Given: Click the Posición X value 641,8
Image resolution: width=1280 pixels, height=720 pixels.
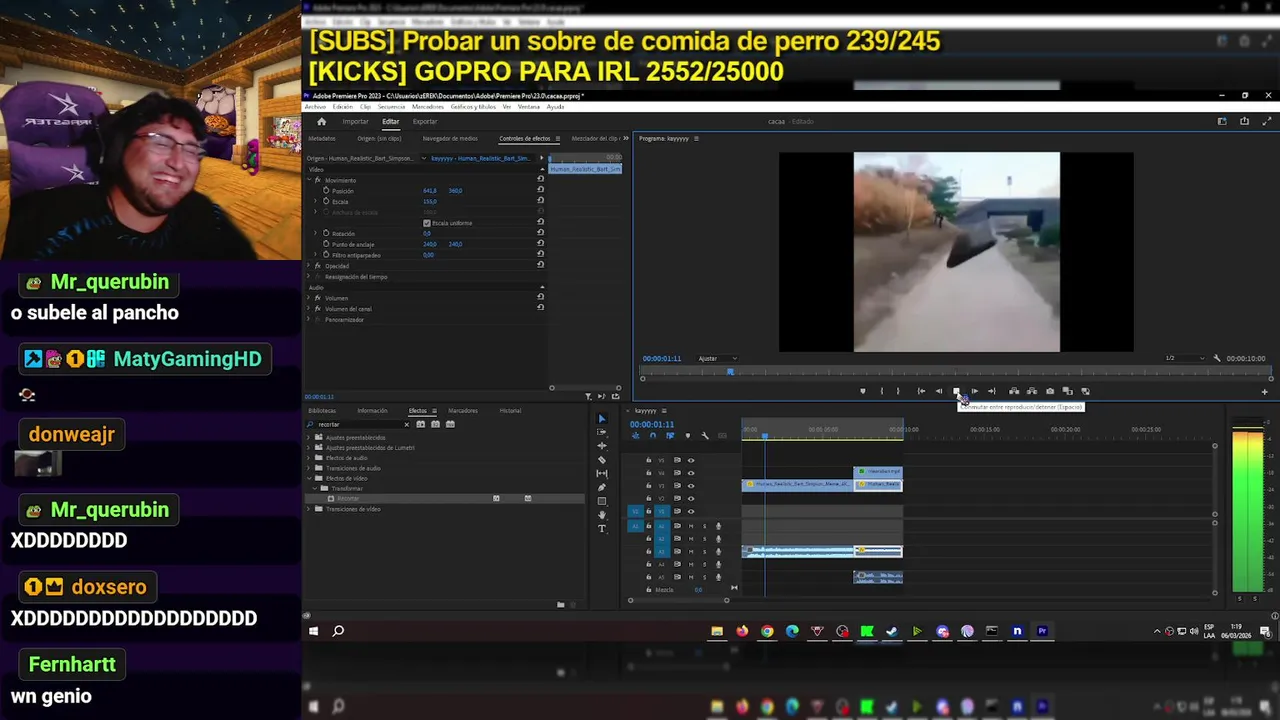Looking at the screenshot, I should pos(429,190).
